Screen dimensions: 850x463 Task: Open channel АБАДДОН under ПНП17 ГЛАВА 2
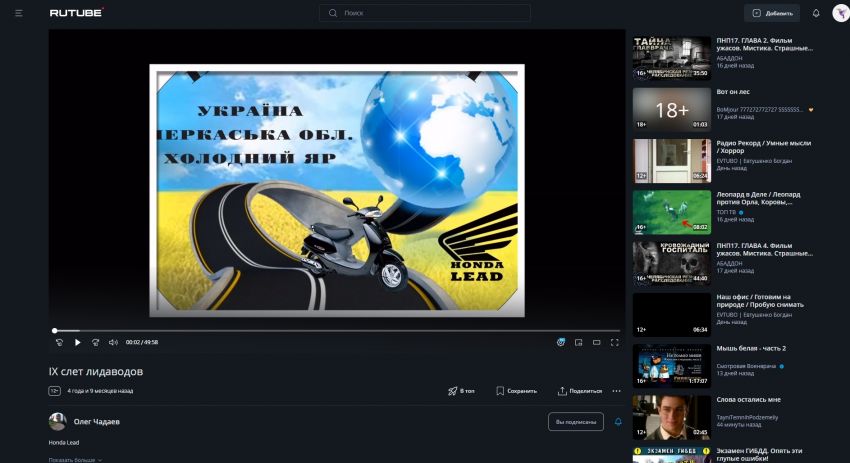point(729,58)
